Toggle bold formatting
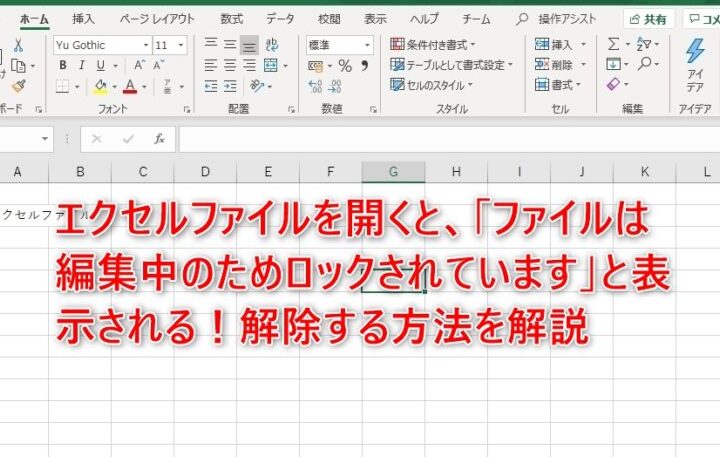The width and height of the screenshot is (720, 457). 62,66
